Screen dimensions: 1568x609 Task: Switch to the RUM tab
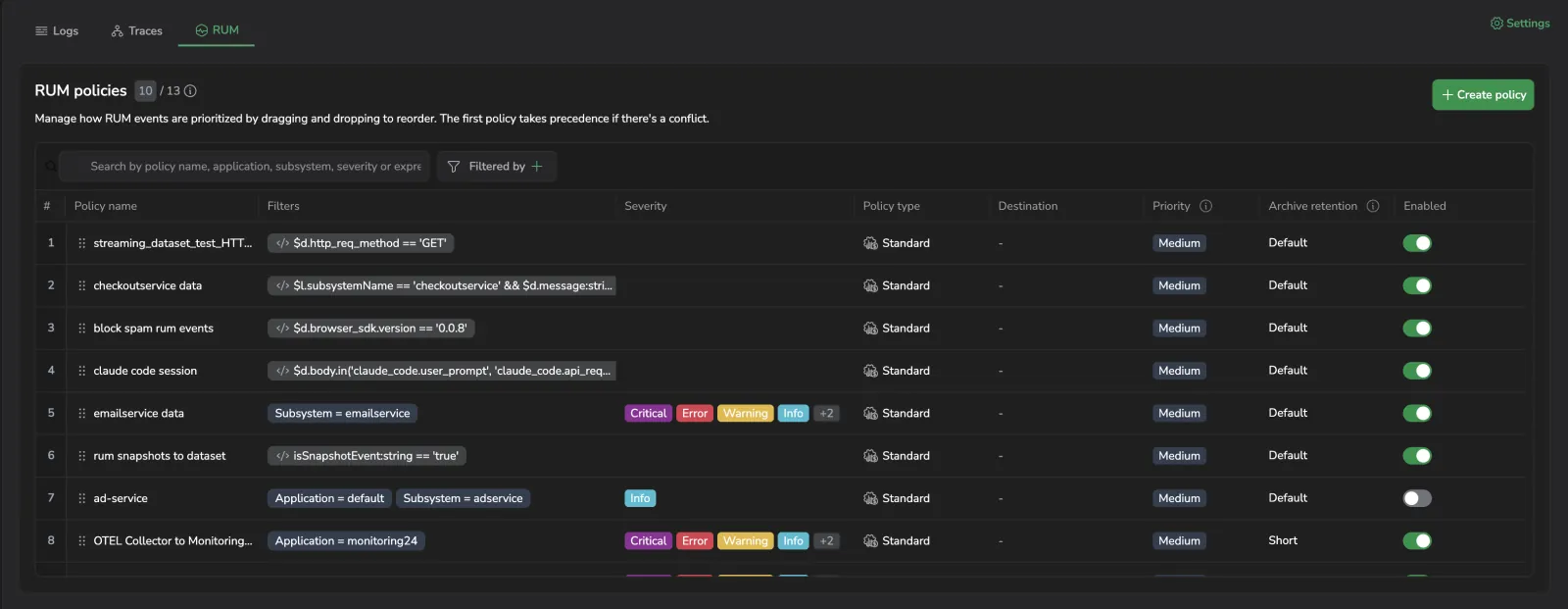click(x=217, y=30)
